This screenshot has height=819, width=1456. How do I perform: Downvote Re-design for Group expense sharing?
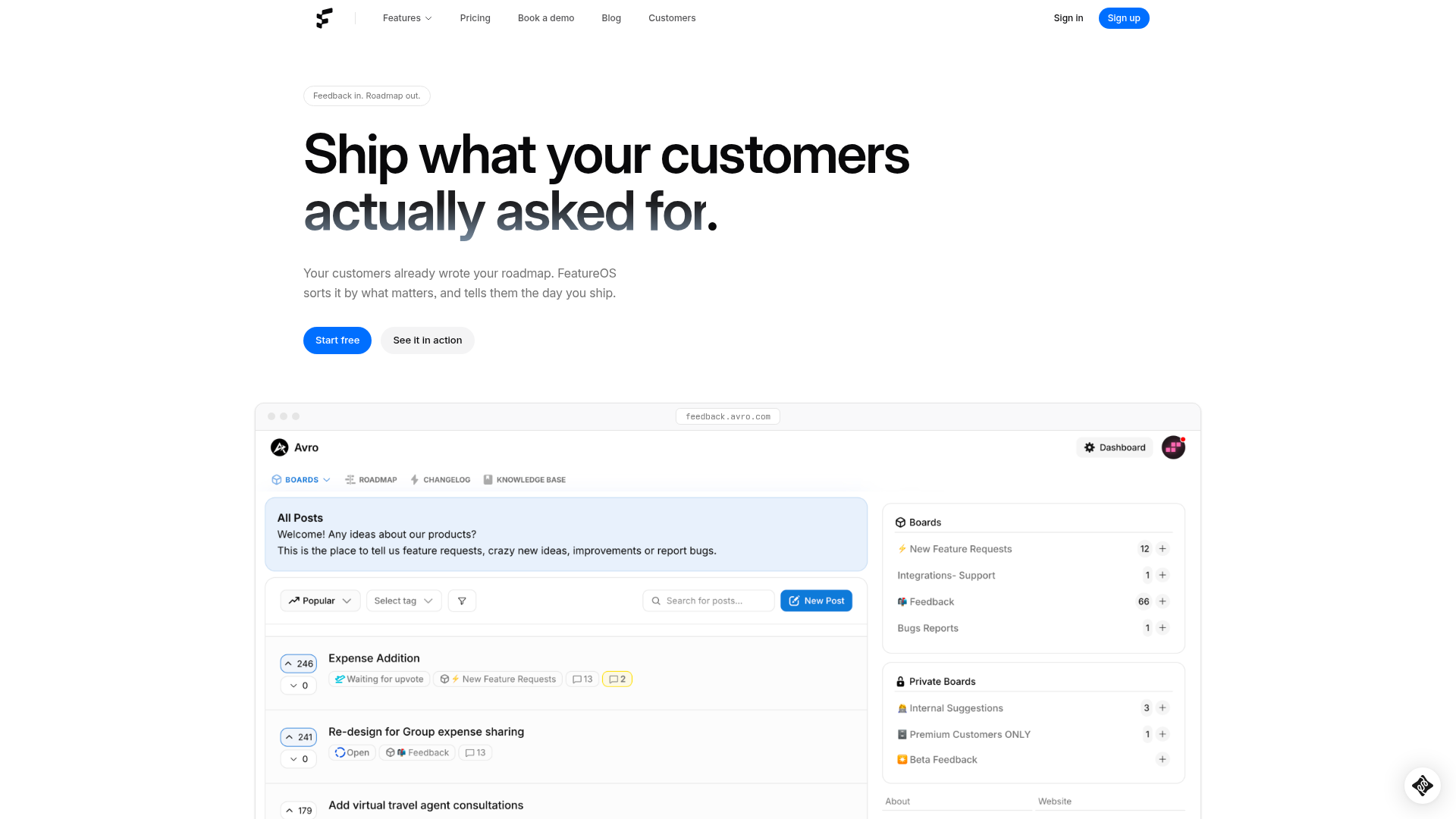click(x=298, y=759)
